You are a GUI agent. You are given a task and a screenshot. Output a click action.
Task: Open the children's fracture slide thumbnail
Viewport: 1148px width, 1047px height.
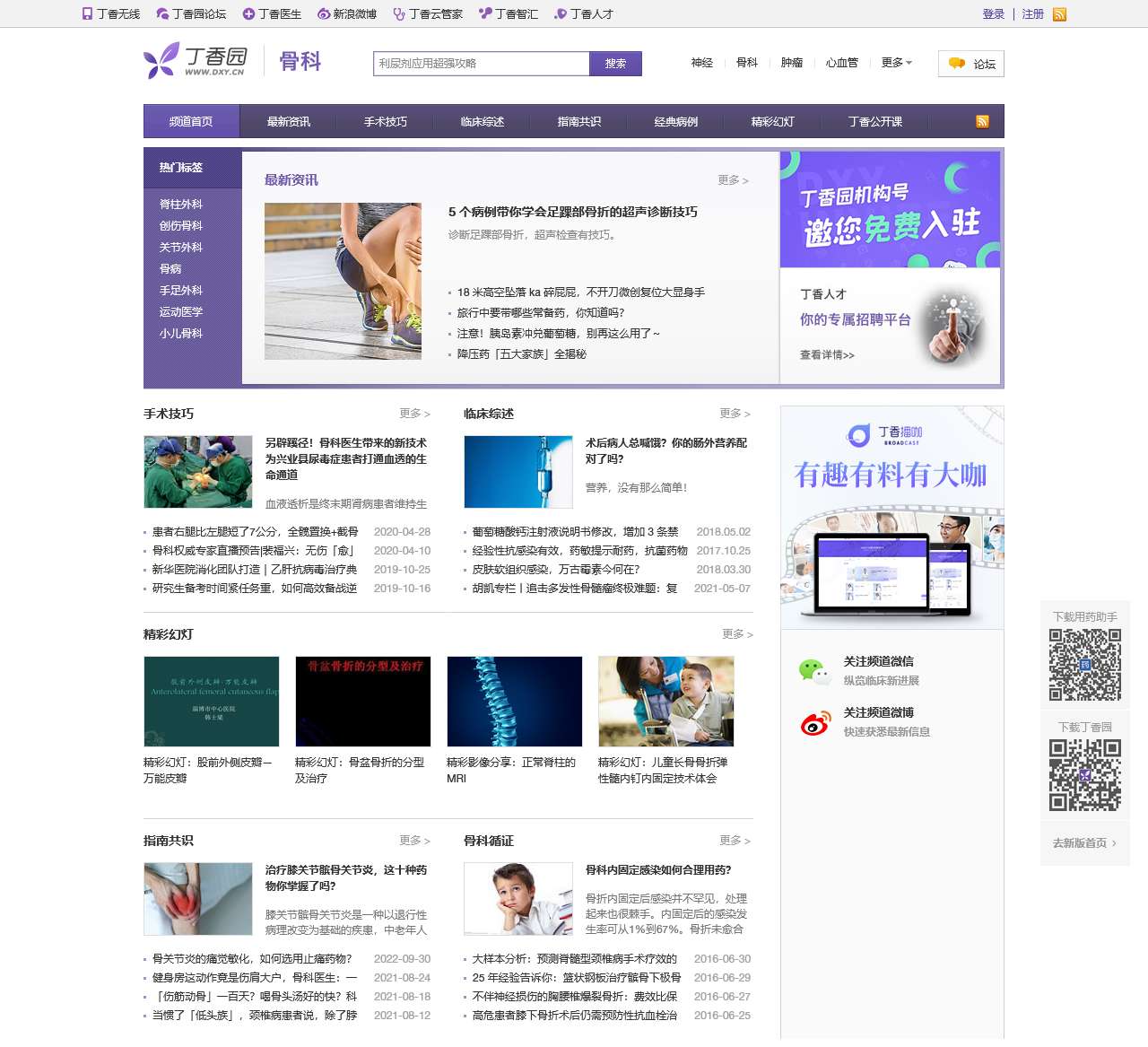pos(666,701)
